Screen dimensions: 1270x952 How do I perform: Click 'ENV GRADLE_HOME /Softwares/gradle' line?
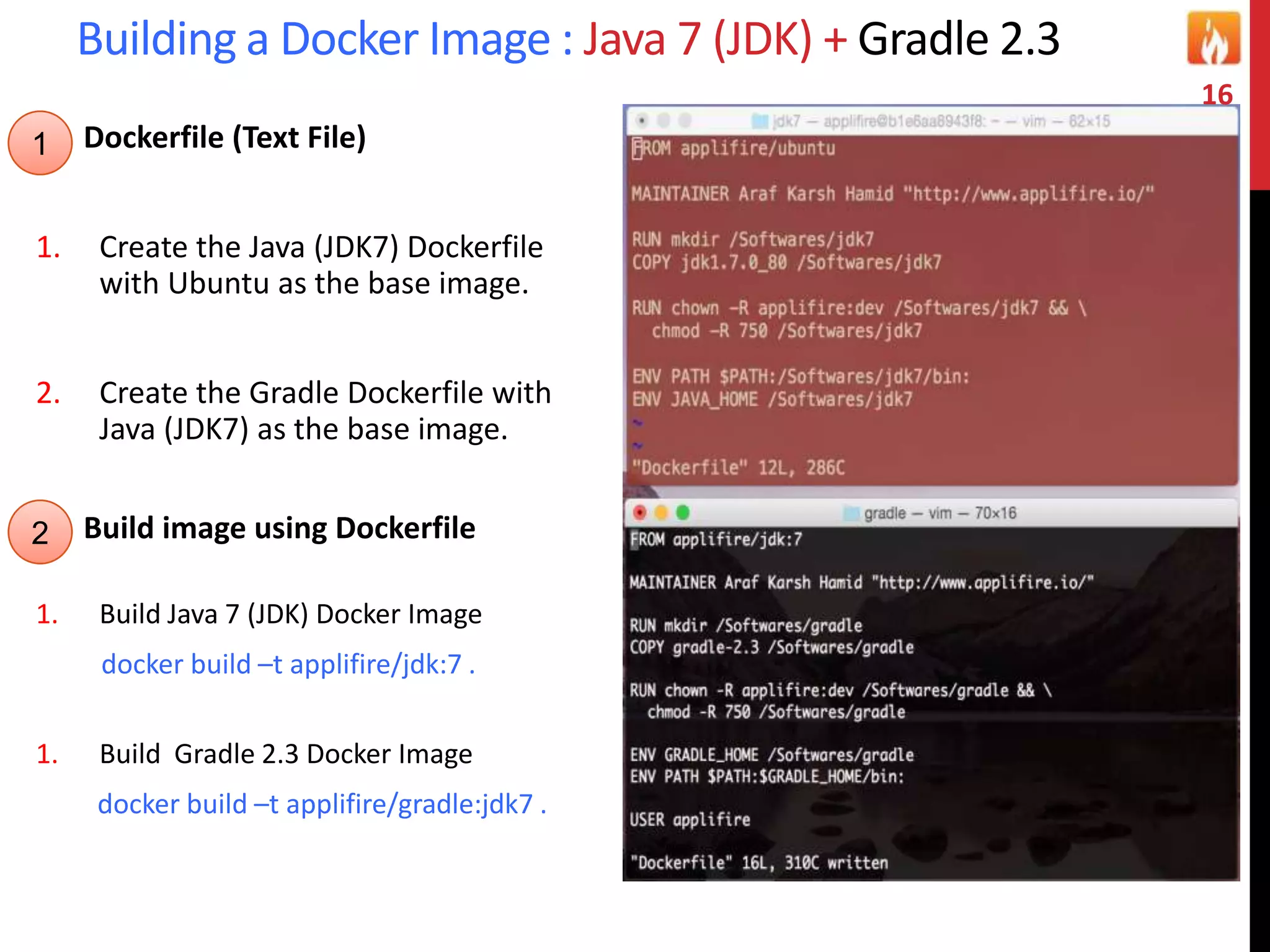tap(772, 755)
